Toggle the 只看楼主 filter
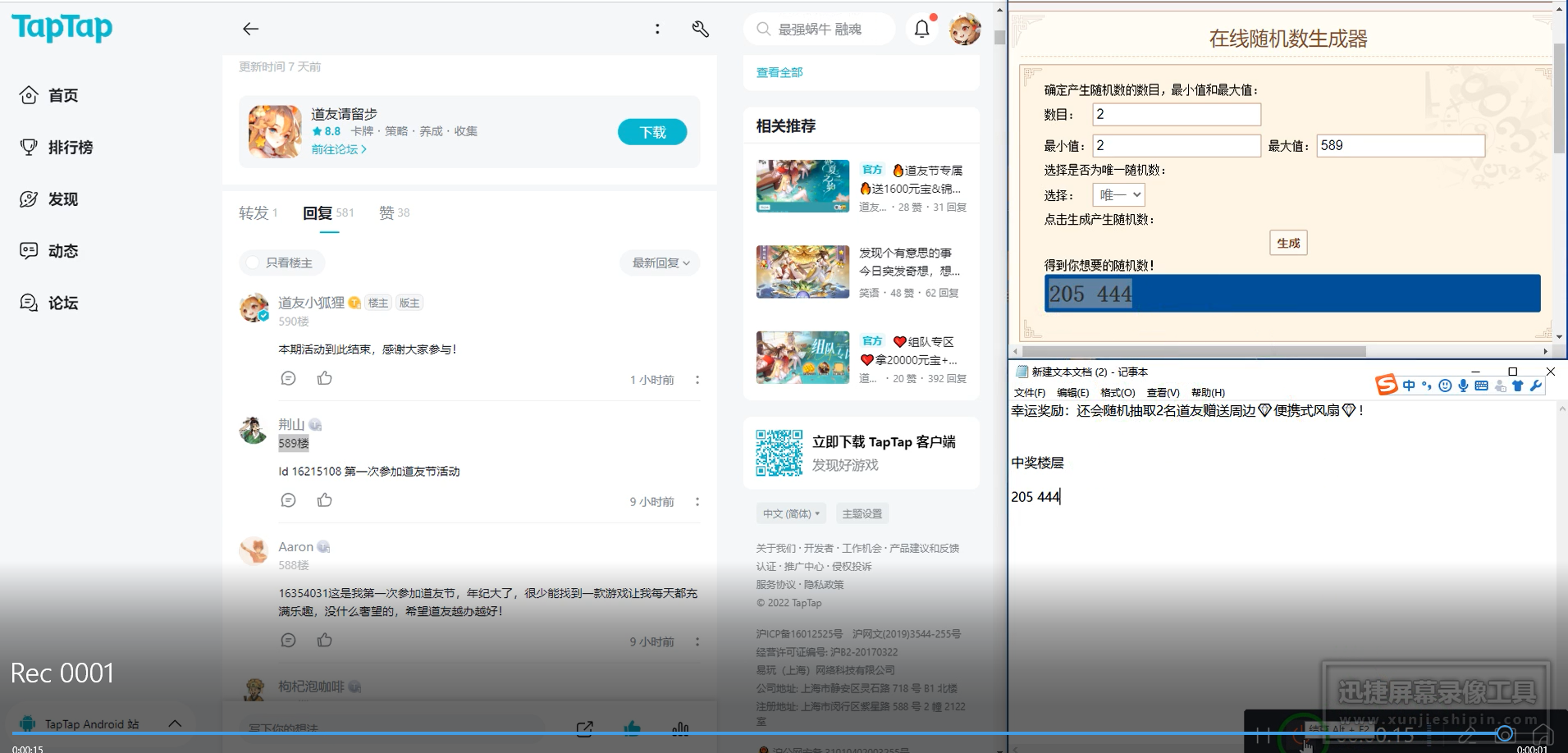This screenshot has height=753, width=1568. (281, 262)
